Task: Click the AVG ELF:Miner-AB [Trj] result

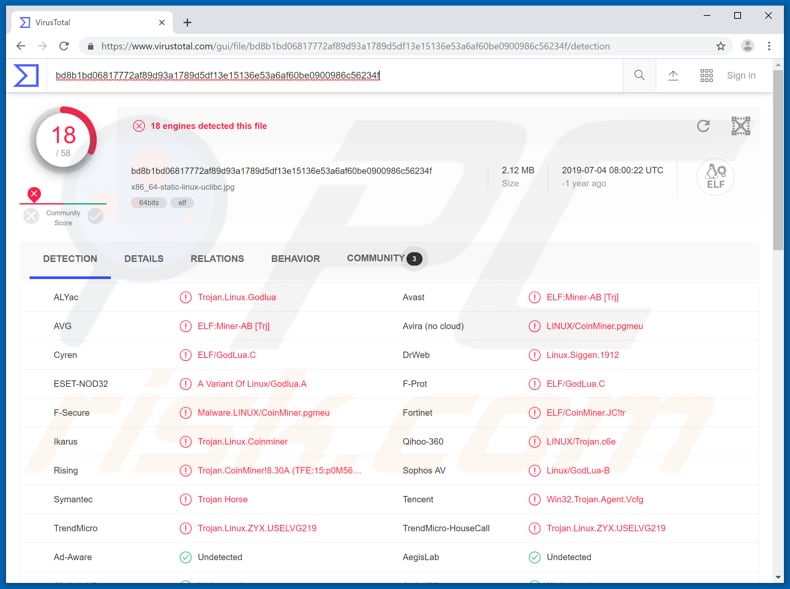Action: 234,326
